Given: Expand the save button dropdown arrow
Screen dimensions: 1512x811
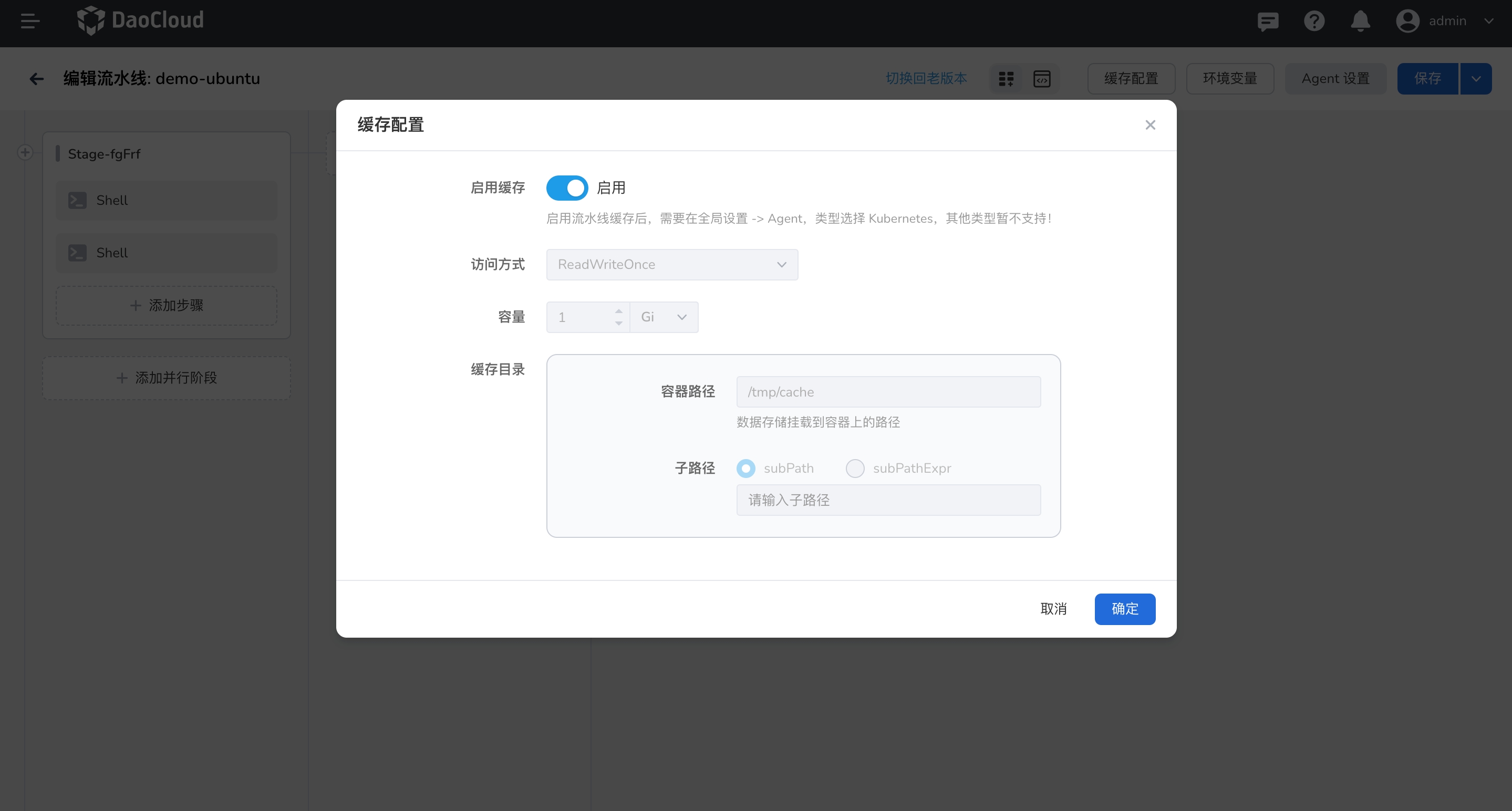Looking at the screenshot, I should (1476, 79).
